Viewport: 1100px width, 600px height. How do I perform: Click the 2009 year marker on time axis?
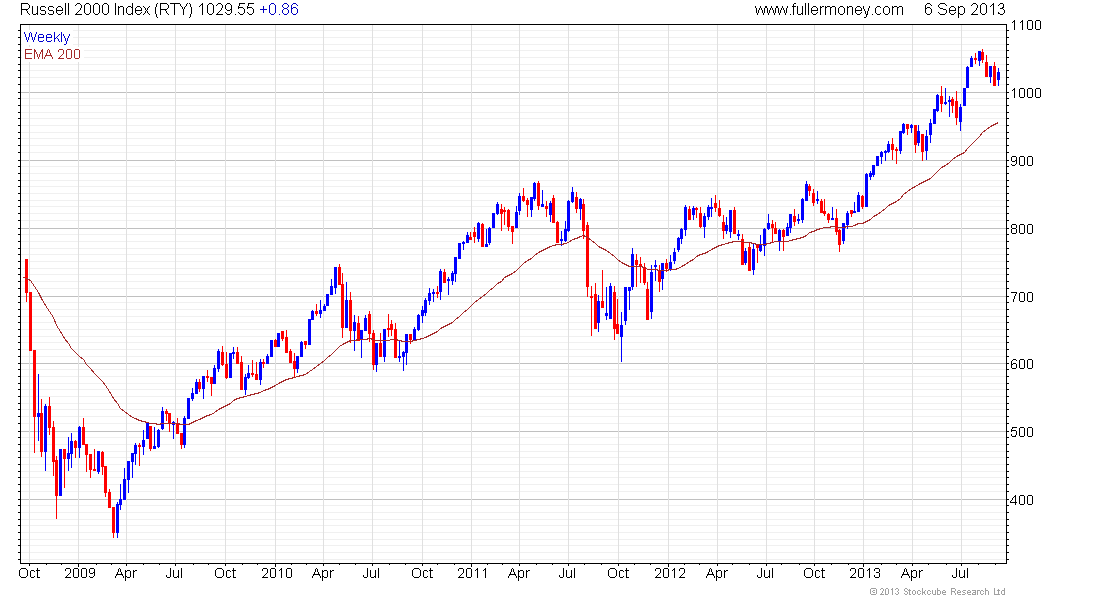[x=79, y=573]
